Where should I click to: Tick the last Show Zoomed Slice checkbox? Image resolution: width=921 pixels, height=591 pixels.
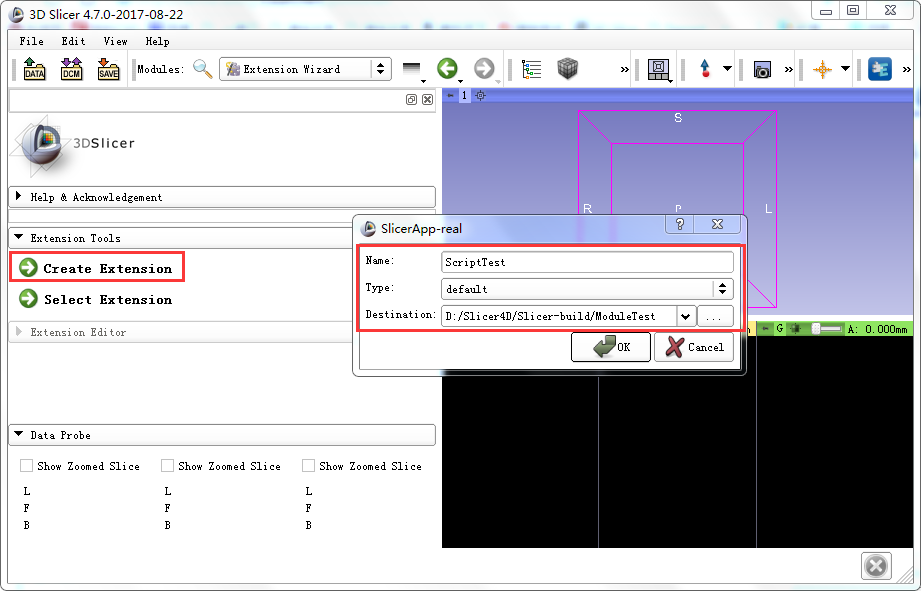click(x=308, y=466)
